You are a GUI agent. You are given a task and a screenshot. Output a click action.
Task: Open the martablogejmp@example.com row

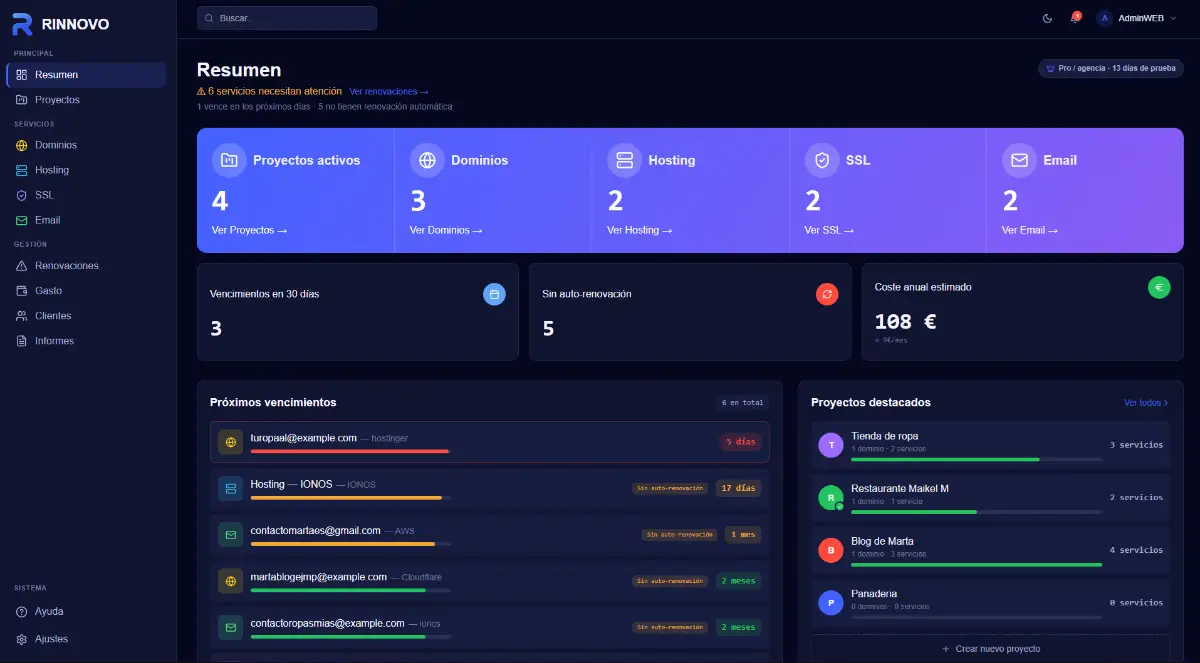(x=490, y=581)
